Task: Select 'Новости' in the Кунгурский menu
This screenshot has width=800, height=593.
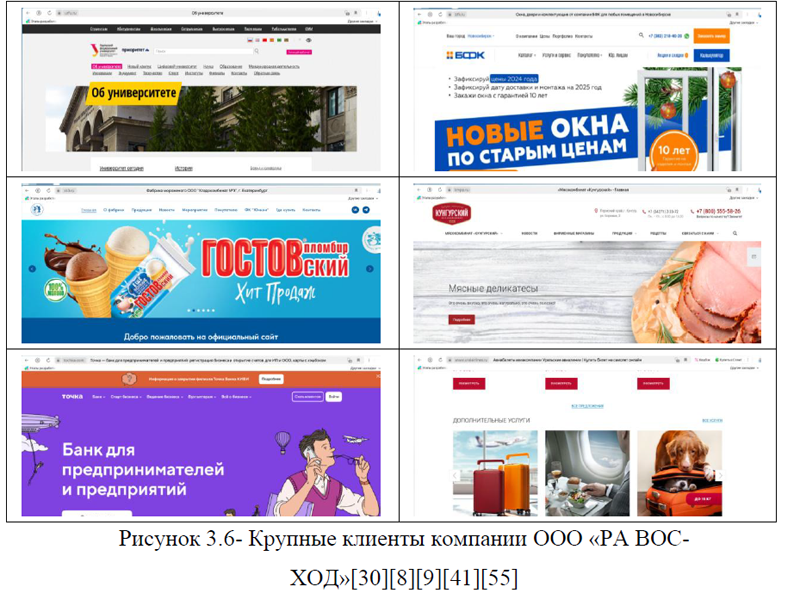Action: click(x=529, y=233)
